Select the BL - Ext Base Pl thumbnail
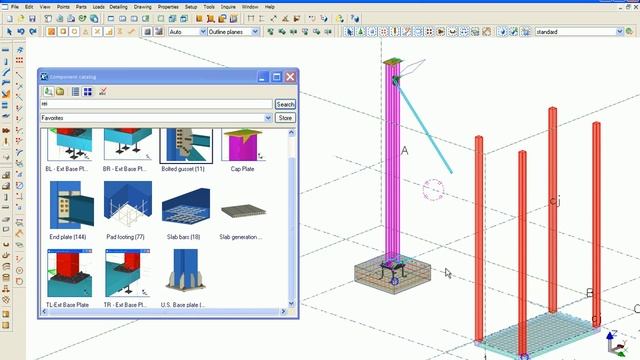The image size is (640, 360). 69,145
